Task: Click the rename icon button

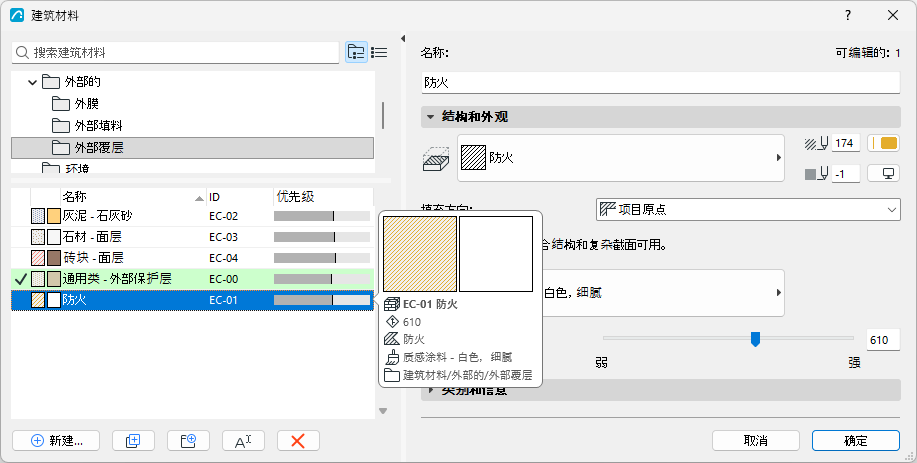Action: (x=243, y=441)
